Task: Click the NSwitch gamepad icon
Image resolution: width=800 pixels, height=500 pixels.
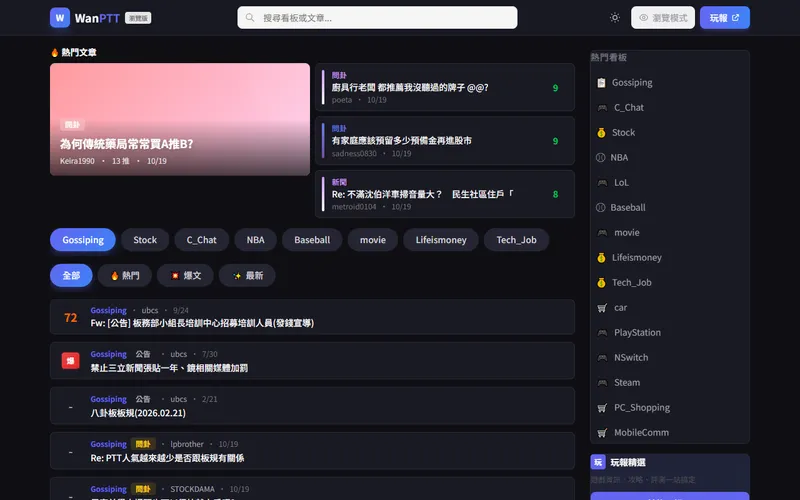Action: [x=603, y=358]
